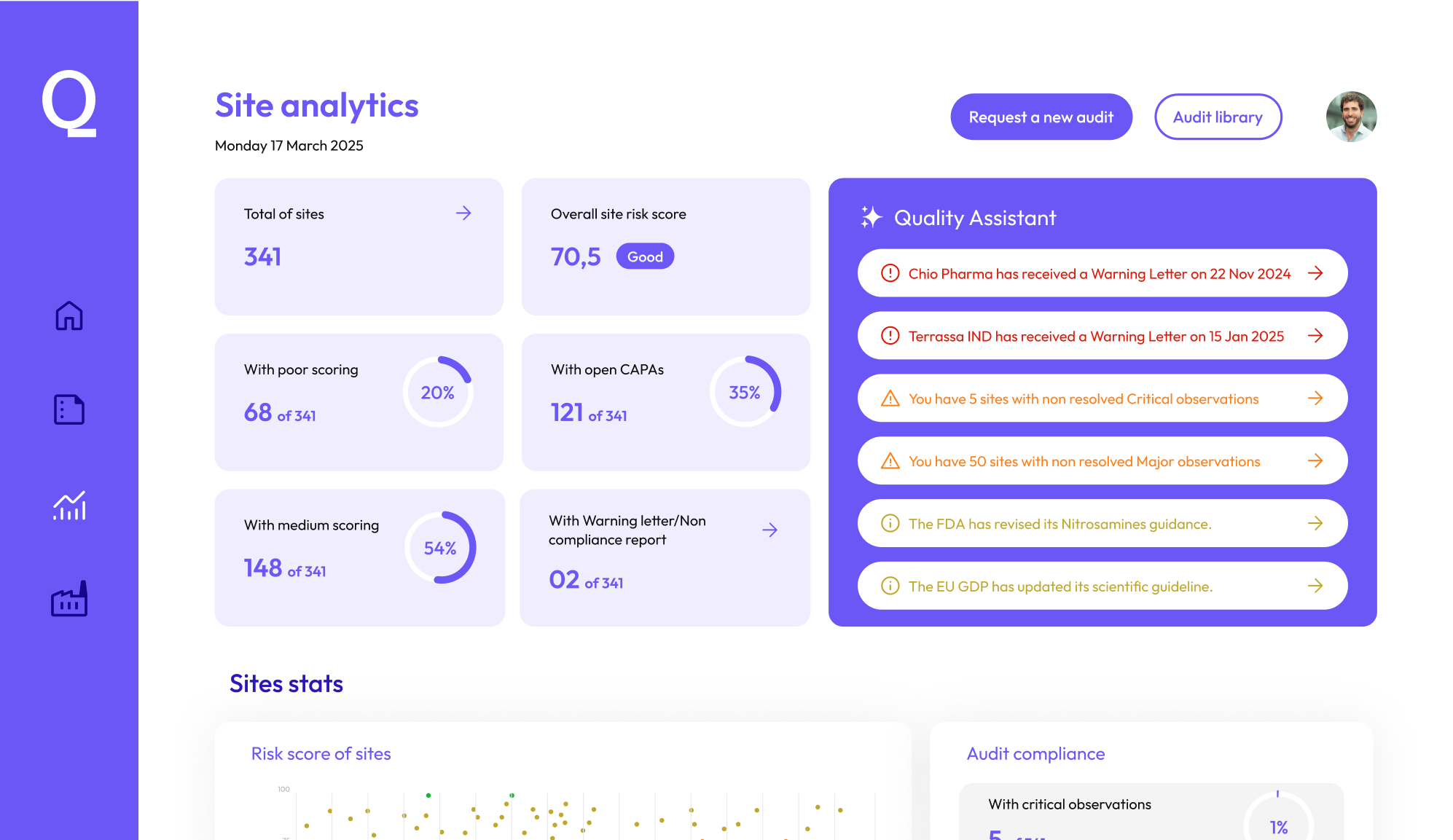Select the analytics chart sidebar icon
This screenshot has height=840, width=1453.
[69, 505]
